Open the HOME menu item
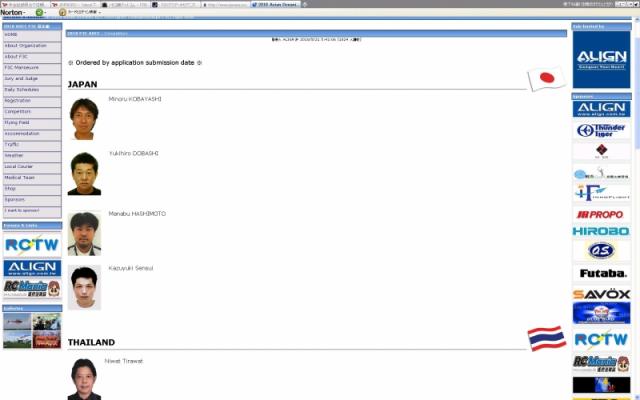 coord(32,35)
